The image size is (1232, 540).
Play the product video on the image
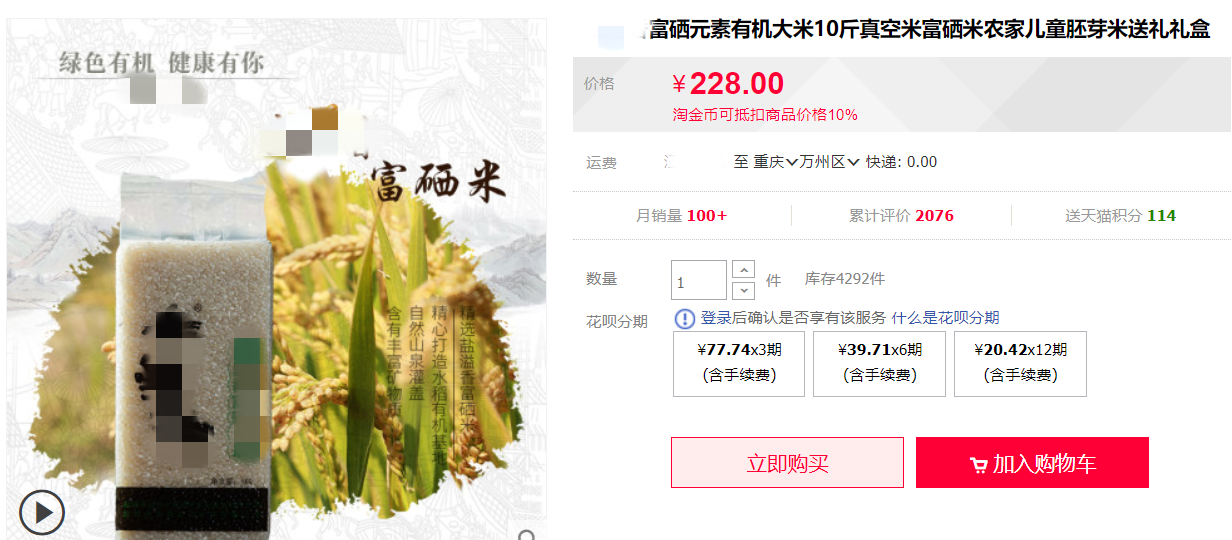(x=41, y=513)
